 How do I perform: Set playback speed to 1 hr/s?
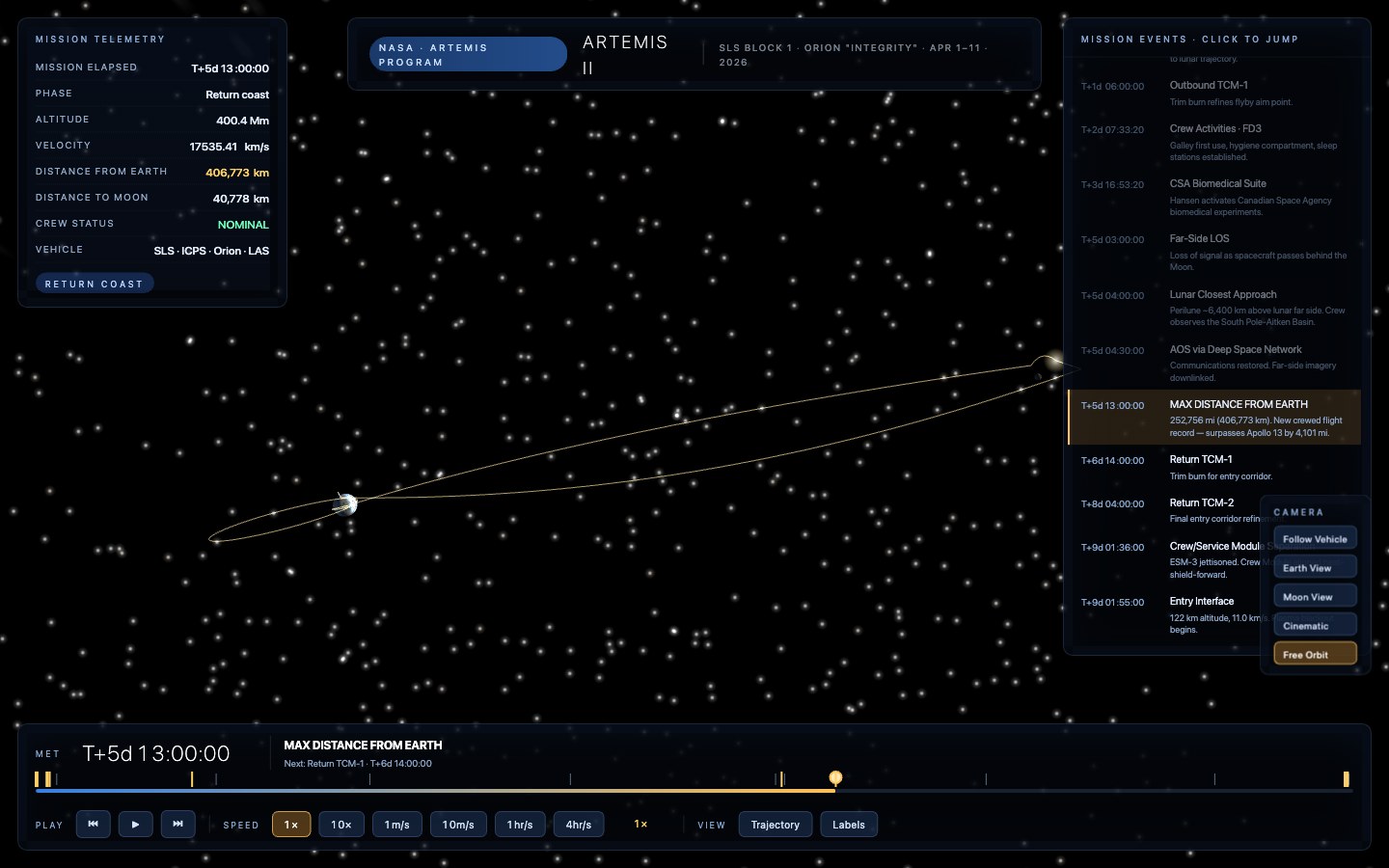pos(520,825)
